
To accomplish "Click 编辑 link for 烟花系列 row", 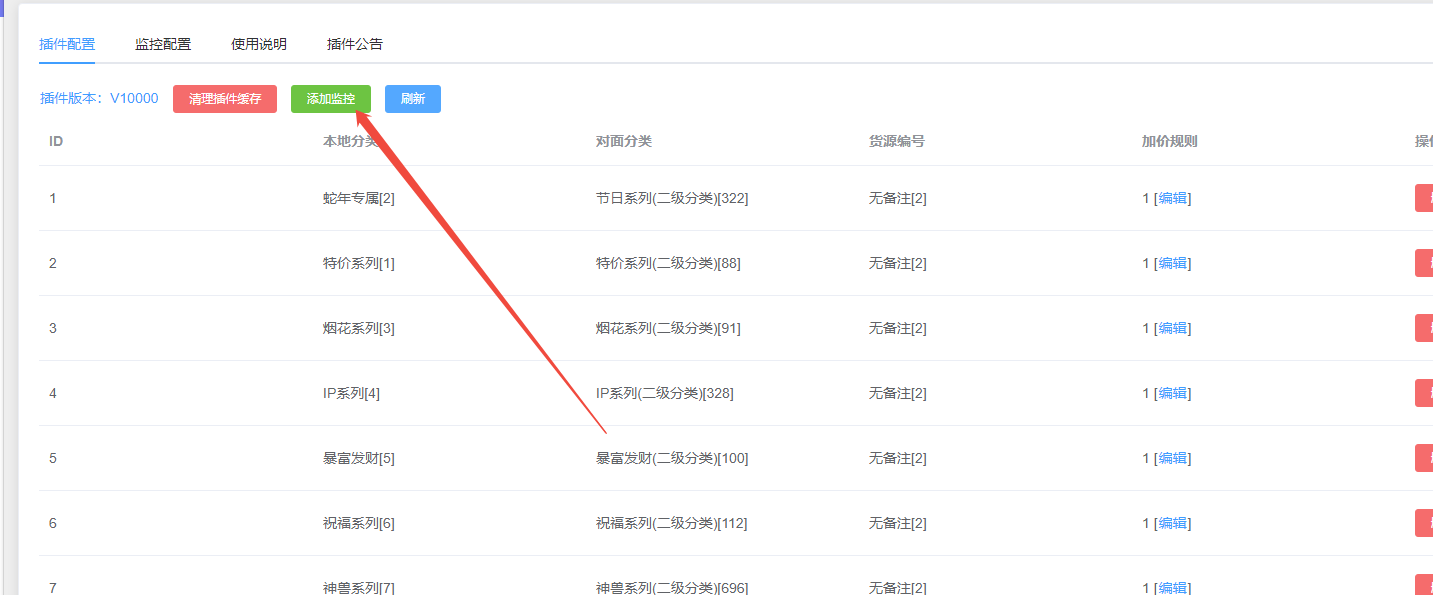I will pyautogui.click(x=1173, y=328).
